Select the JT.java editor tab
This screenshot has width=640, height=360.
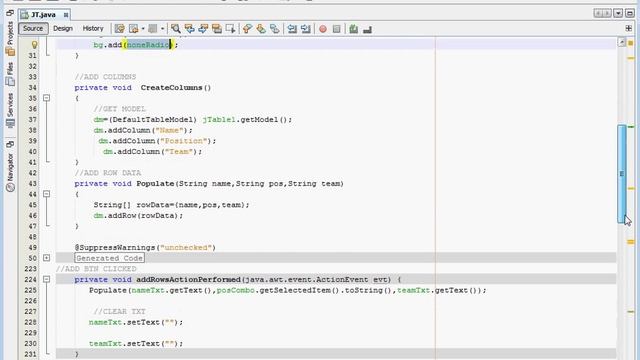[44, 15]
